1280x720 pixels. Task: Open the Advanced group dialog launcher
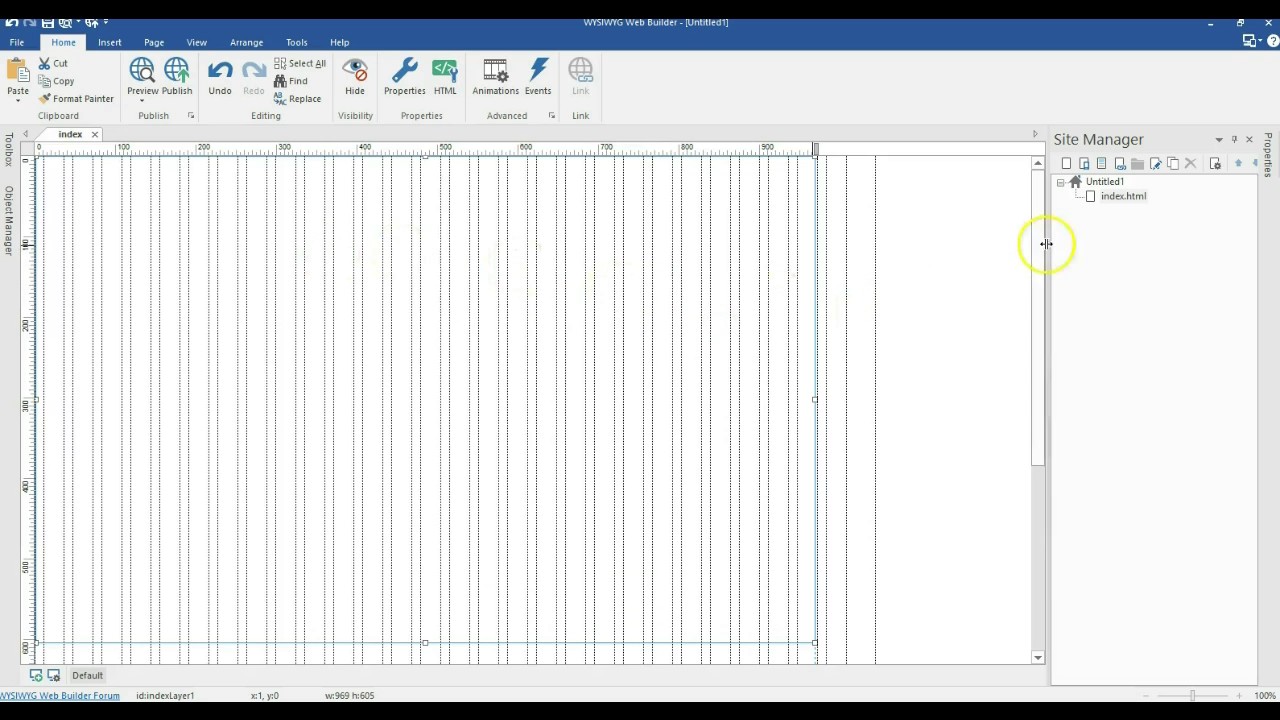tap(552, 116)
